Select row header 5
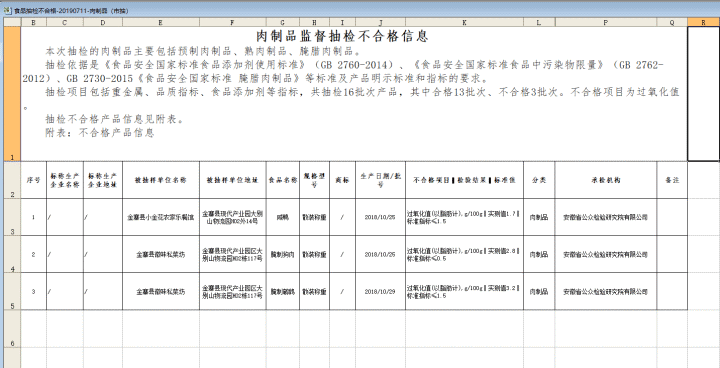 (12, 292)
